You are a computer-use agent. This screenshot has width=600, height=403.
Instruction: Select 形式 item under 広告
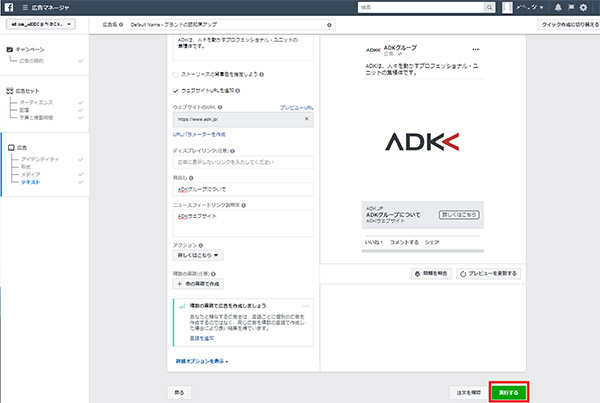coord(26,166)
